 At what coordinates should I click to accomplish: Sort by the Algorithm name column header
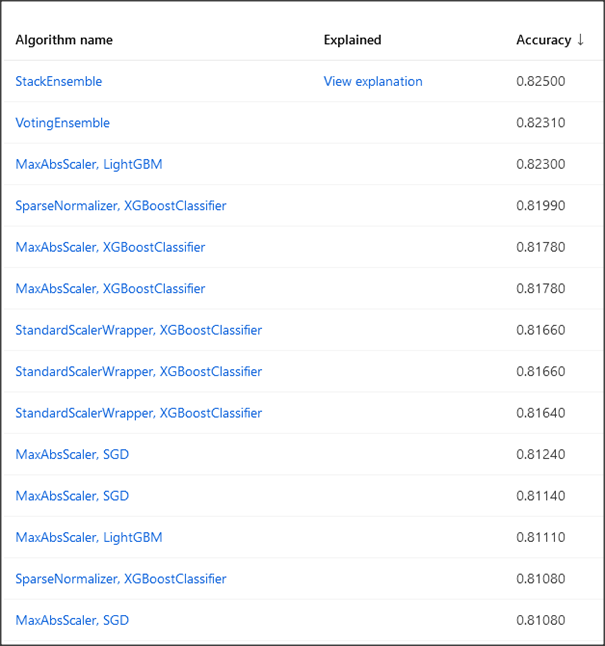coord(64,40)
